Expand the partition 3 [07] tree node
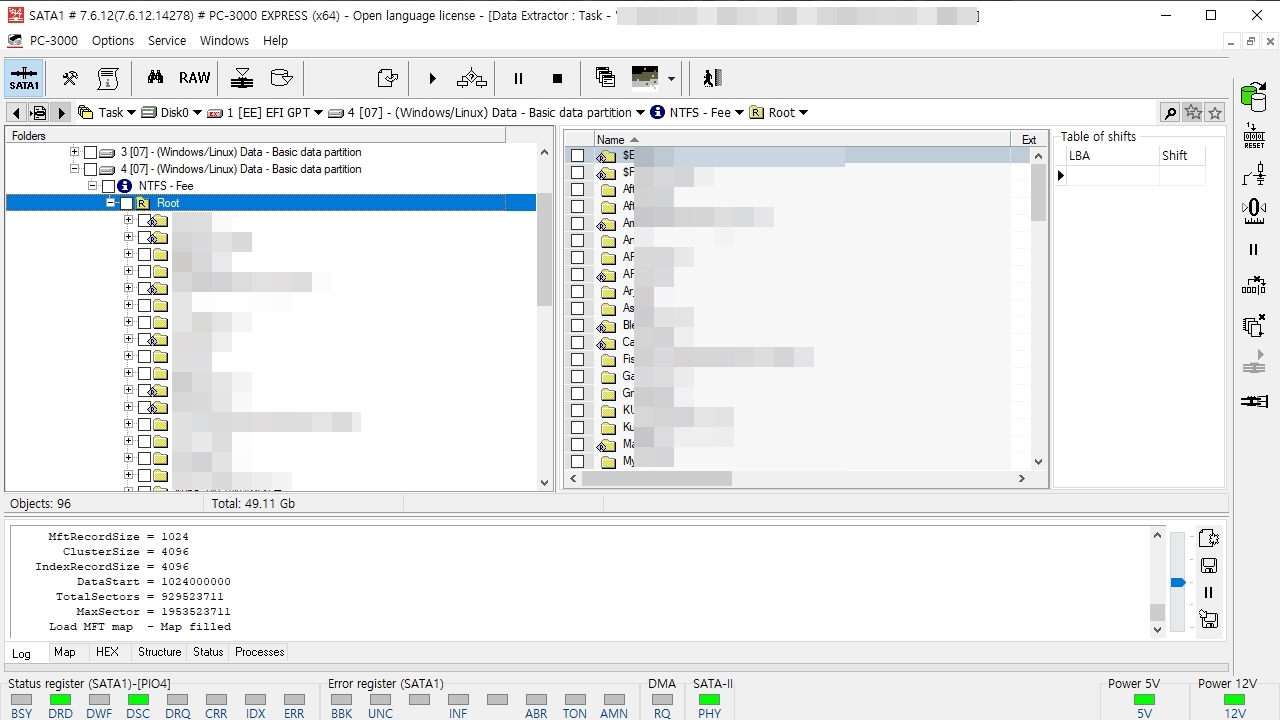 (x=74, y=152)
